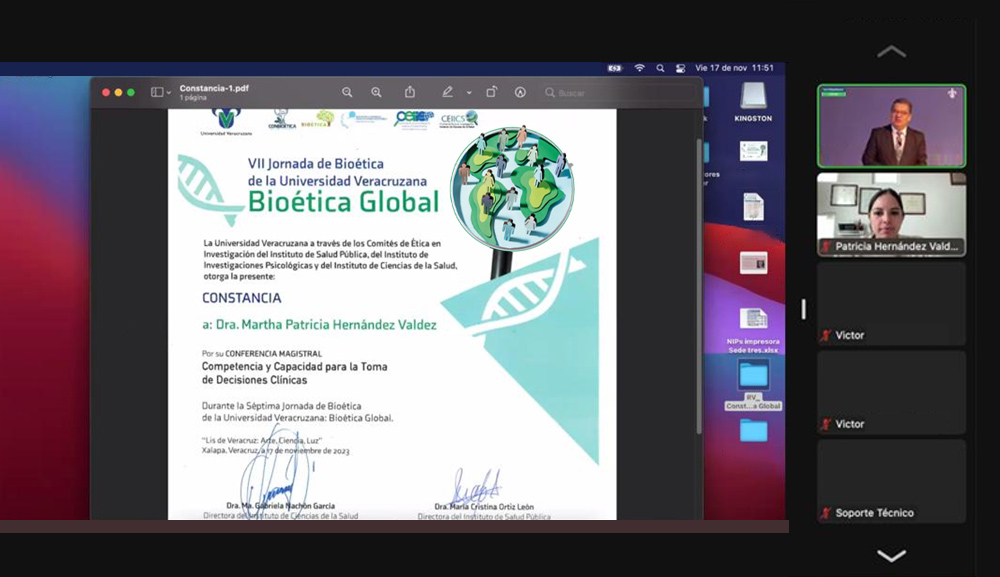Select the document file icon on desktop
This screenshot has width=1000, height=577.
753,207
